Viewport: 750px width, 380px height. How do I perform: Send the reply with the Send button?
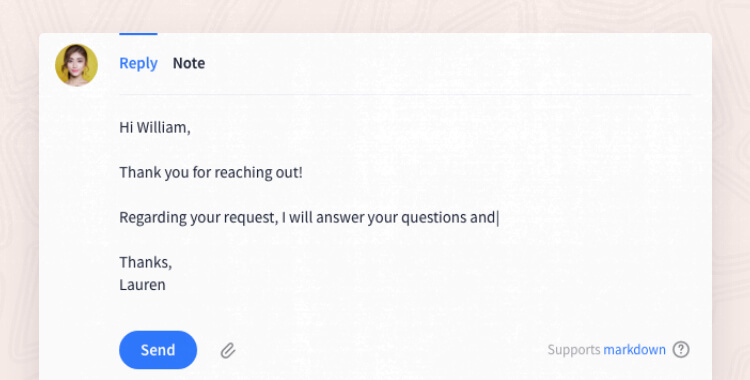point(158,350)
